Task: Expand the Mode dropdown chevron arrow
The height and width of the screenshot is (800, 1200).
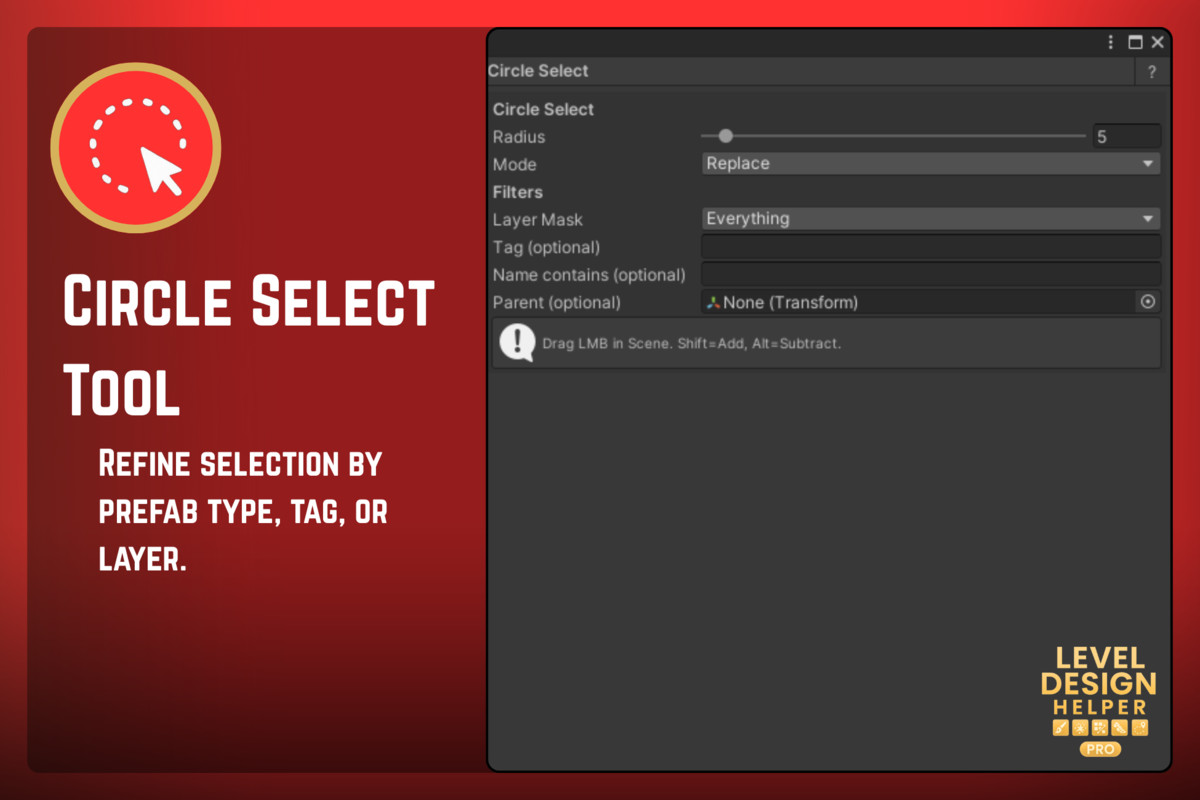Action: tap(1147, 163)
